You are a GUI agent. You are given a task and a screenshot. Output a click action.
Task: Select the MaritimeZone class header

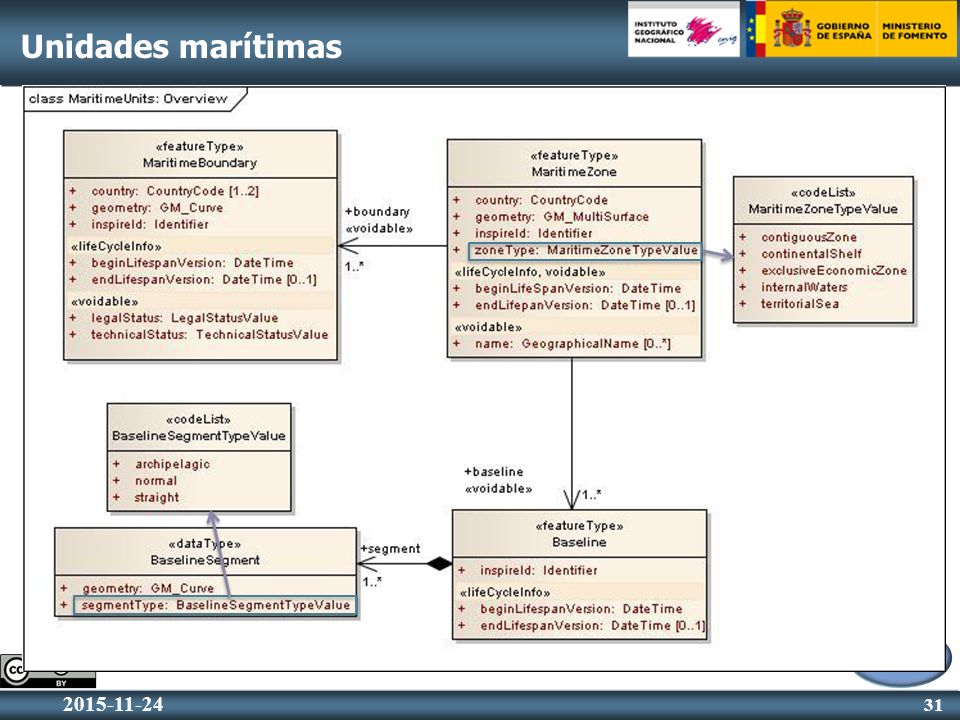pos(574,163)
